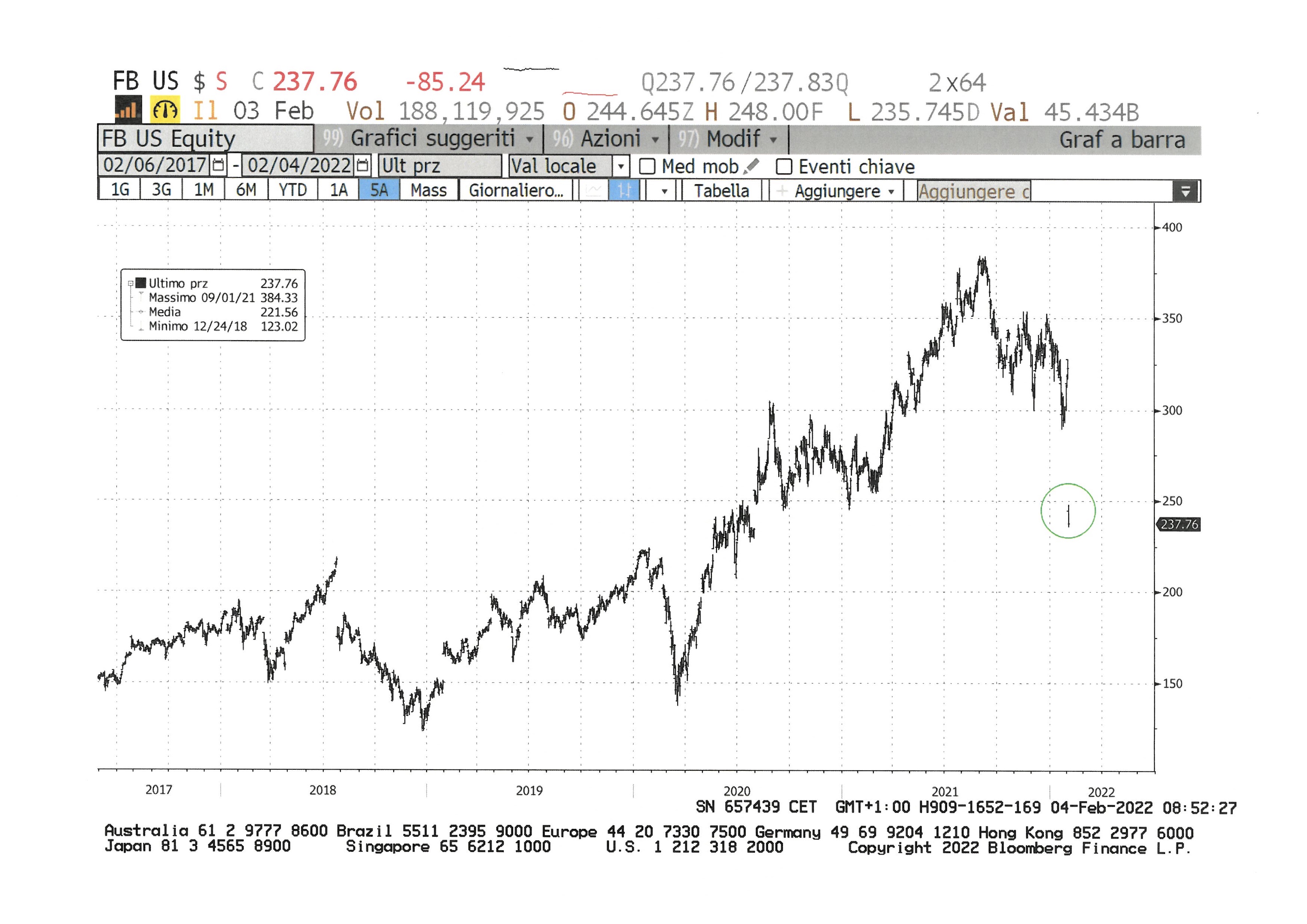Click the pencil icon beside Med mob
This screenshot has height=924, width=1307.
click(x=751, y=166)
